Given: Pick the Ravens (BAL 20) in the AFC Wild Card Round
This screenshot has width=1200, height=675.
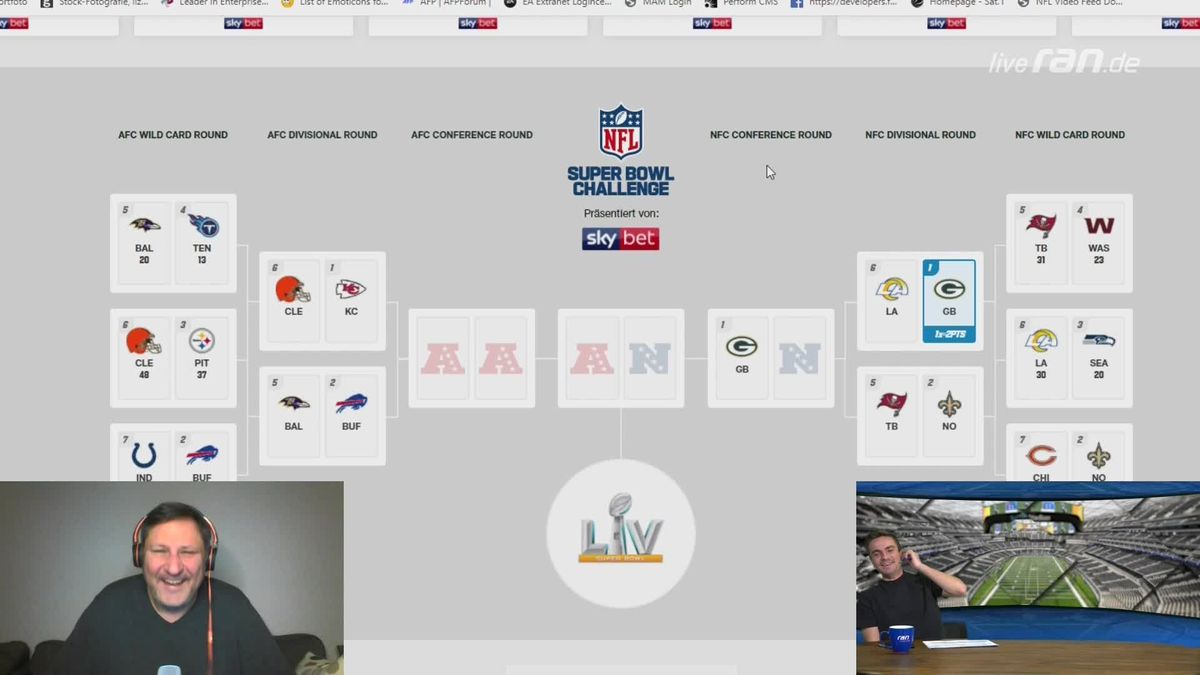Looking at the screenshot, I should pos(144,243).
